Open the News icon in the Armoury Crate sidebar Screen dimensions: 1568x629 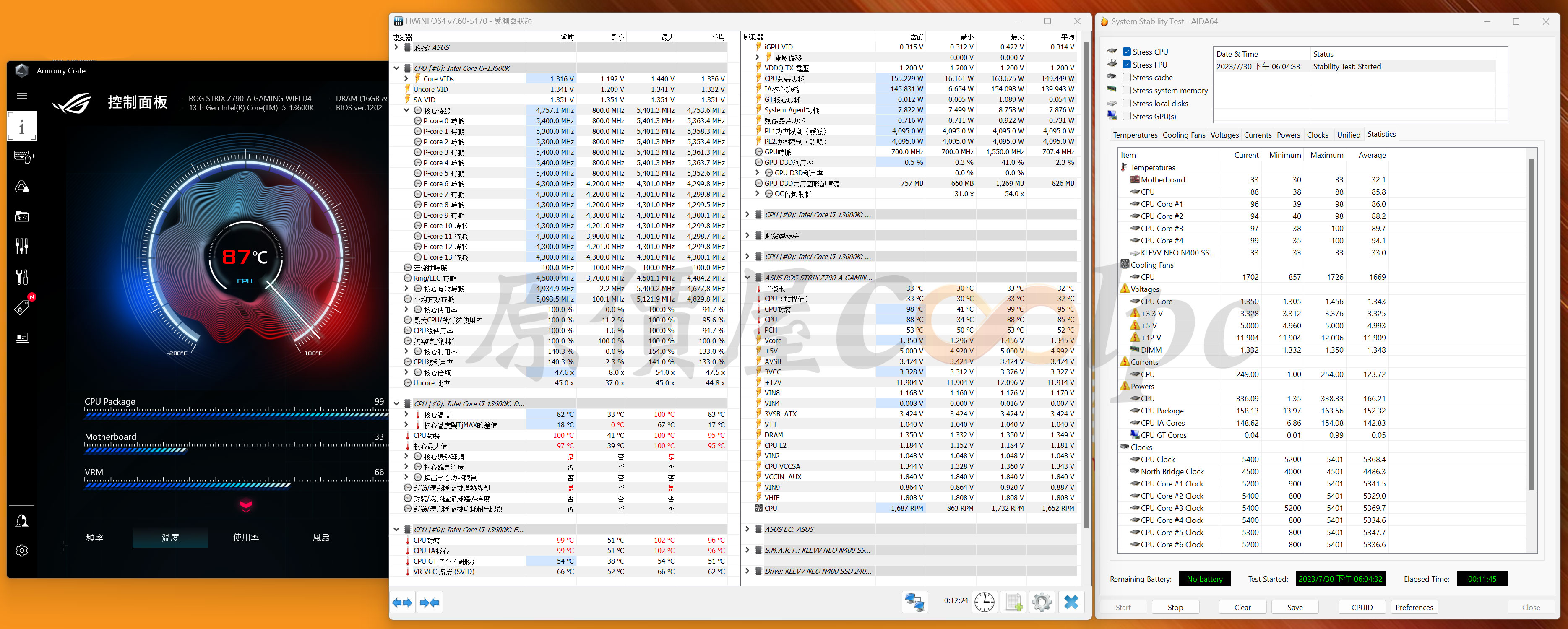click(22, 337)
